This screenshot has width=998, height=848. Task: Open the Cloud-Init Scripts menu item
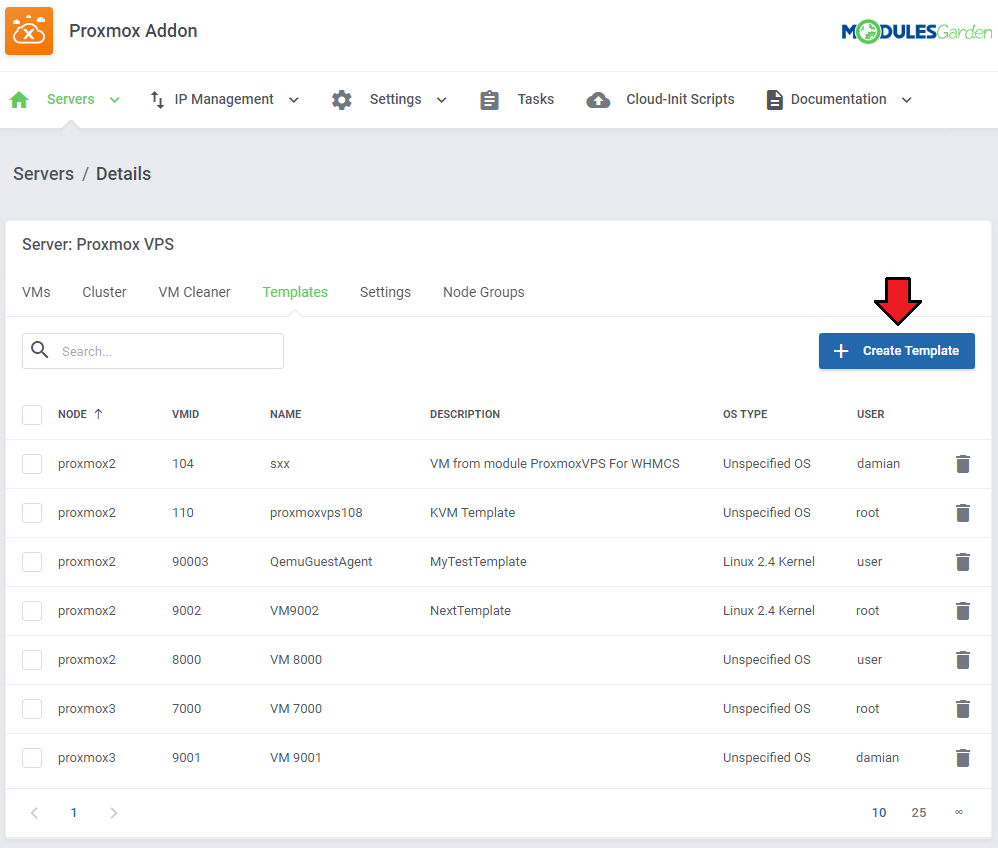point(680,99)
